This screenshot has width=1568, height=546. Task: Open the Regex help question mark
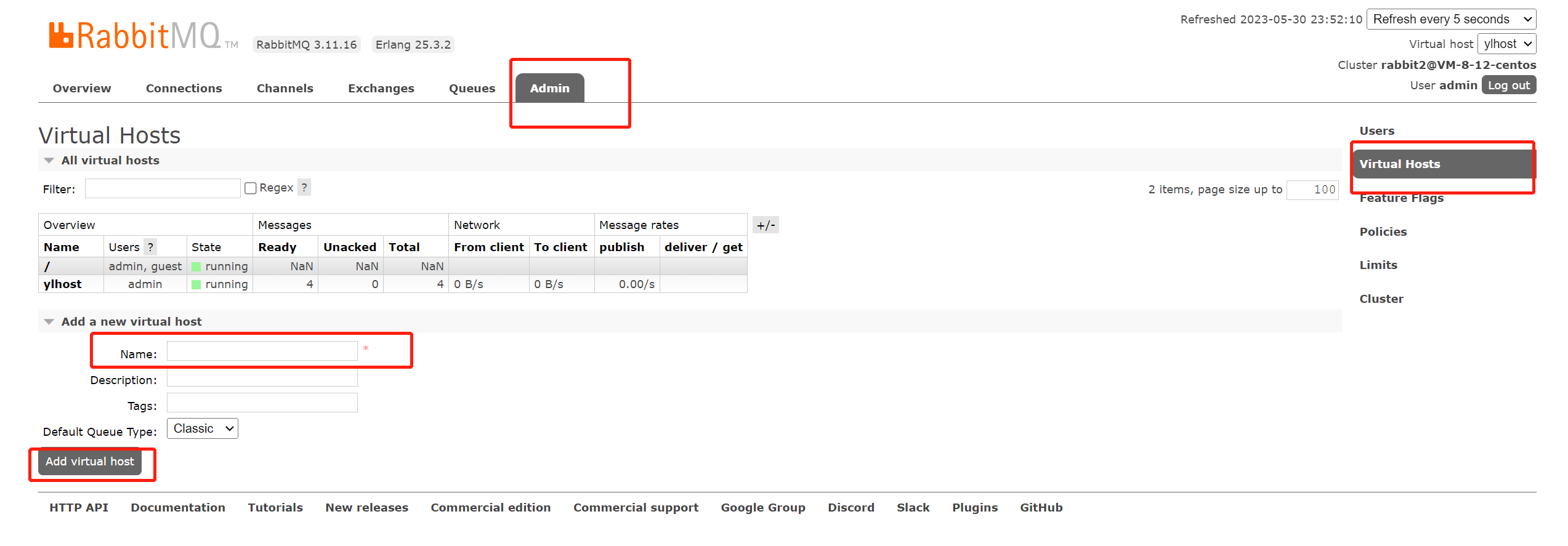tap(304, 187)
